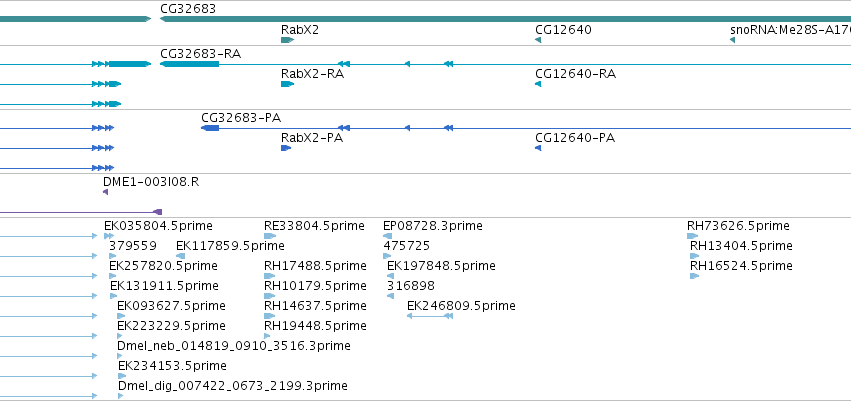This screenshot has width=851, height=401.
Task: Click the EP08728.3prime EST arrow
Action: [x=388, y=236]
